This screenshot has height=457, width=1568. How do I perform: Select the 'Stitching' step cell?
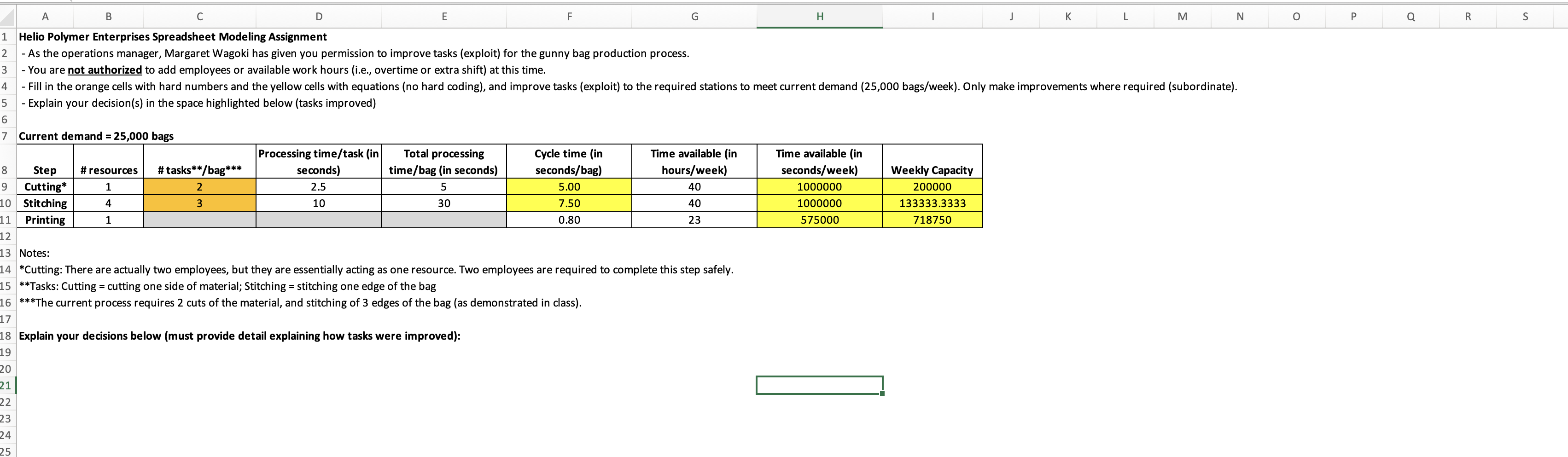coord(45,203)
